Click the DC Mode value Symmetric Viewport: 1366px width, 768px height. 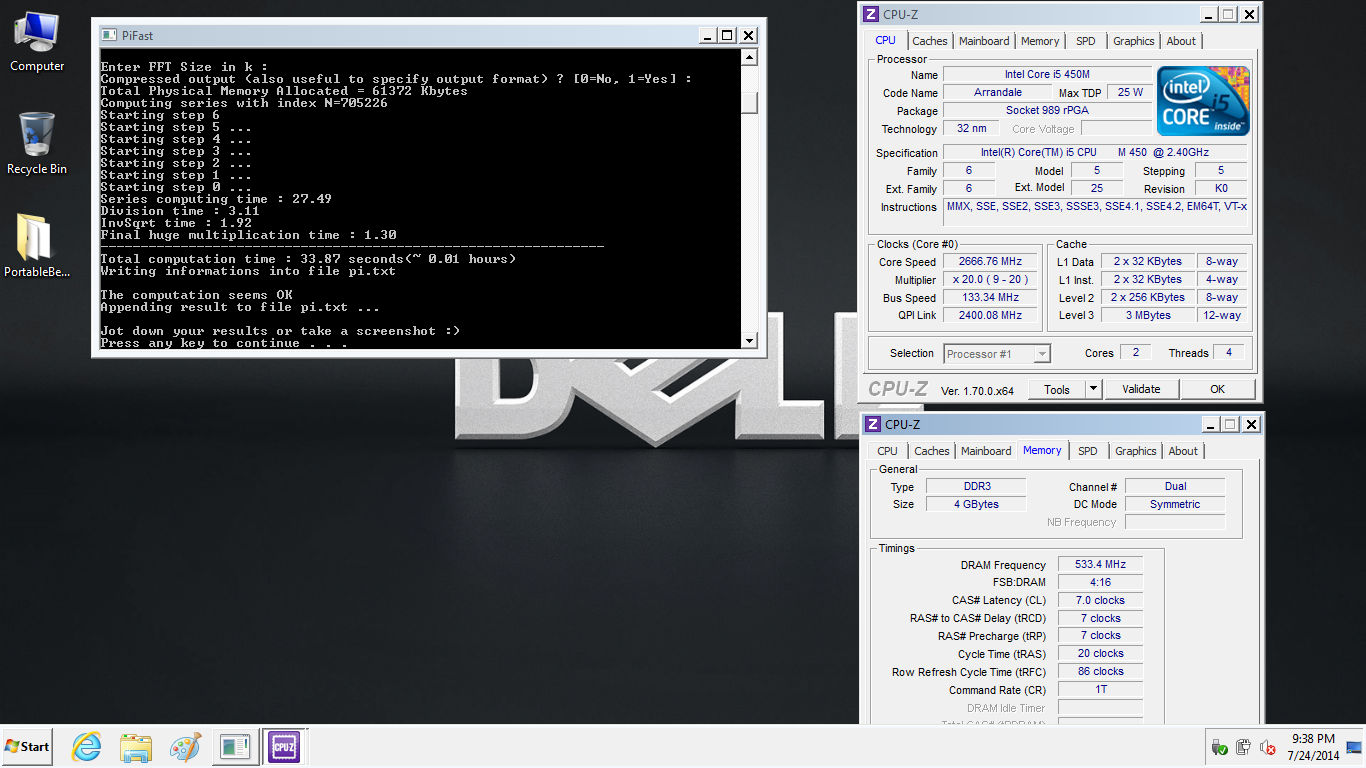point(1175,504)
